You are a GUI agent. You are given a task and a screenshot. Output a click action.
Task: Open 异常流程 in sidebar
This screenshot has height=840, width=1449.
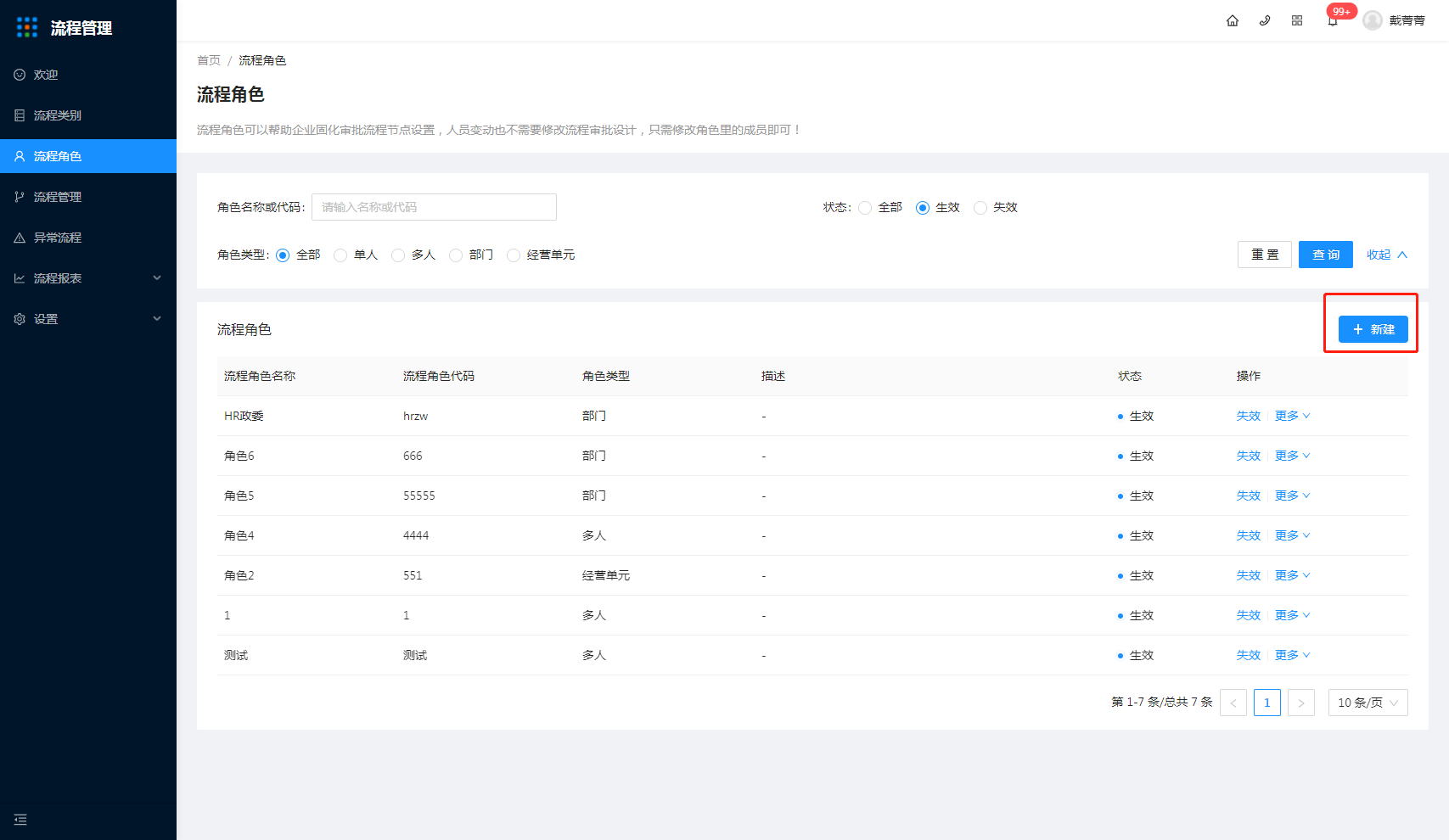click(88, 238)
